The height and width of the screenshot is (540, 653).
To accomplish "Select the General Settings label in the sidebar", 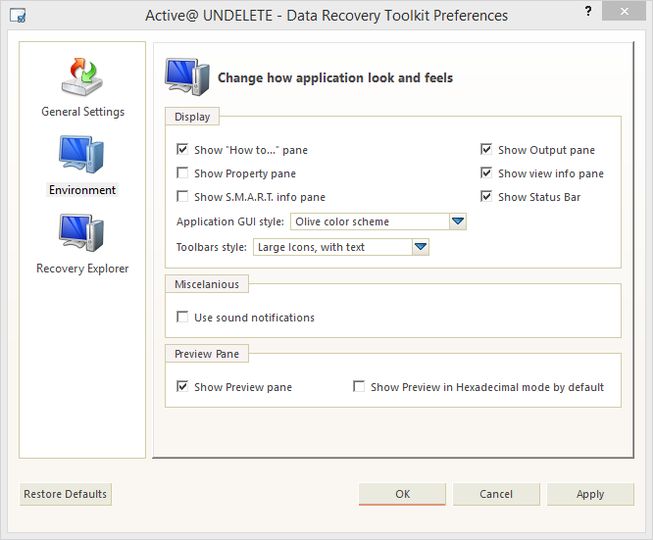I will [x=83, y=112].
